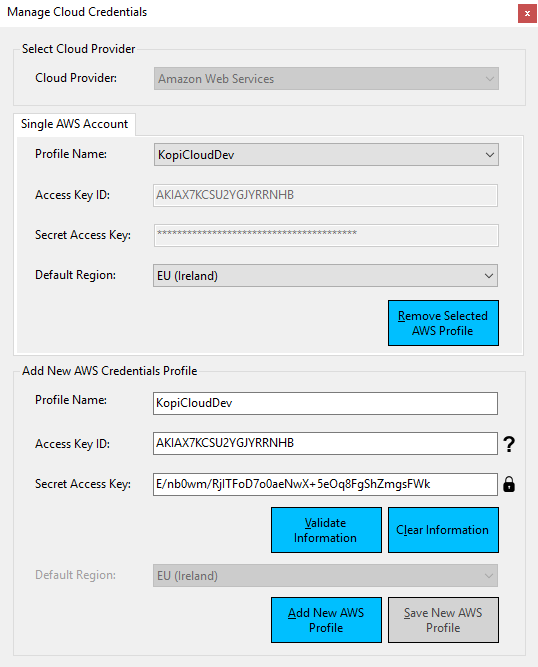Viewport: 538px width, 667px height.
Task: Click the Clear Information button
Action: click(x=443, y=530)
